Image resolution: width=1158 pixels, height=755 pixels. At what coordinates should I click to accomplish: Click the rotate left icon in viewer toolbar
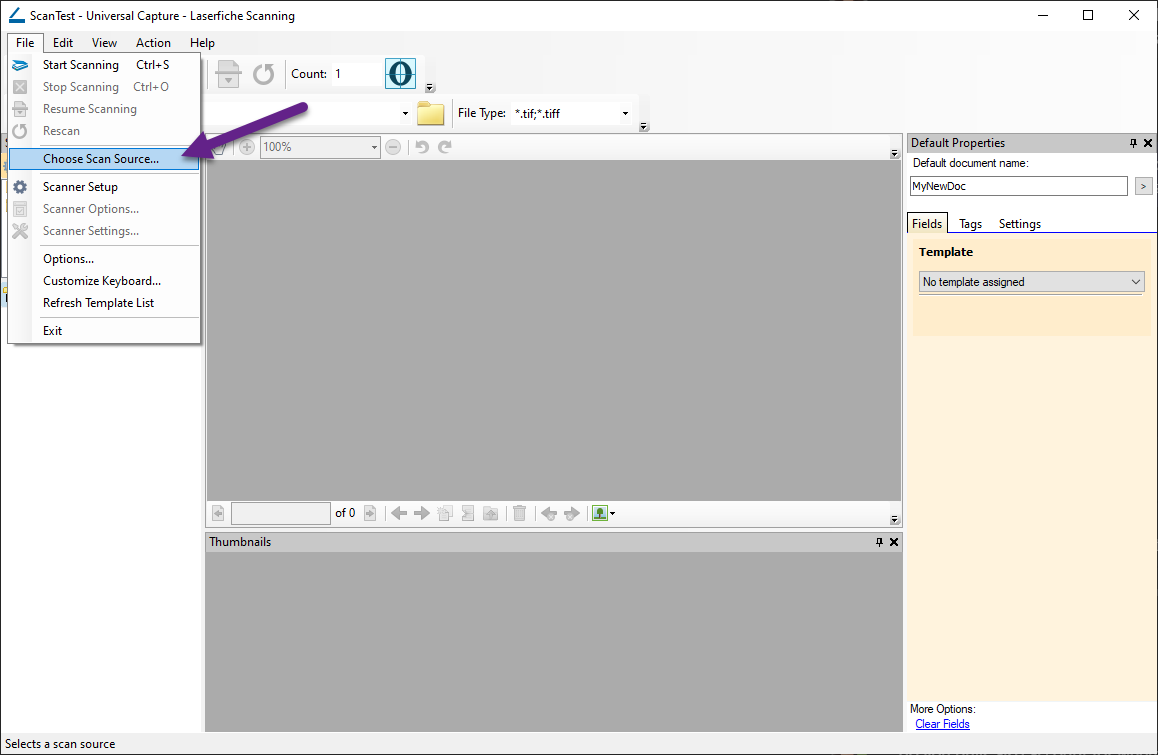coord(422,147)
